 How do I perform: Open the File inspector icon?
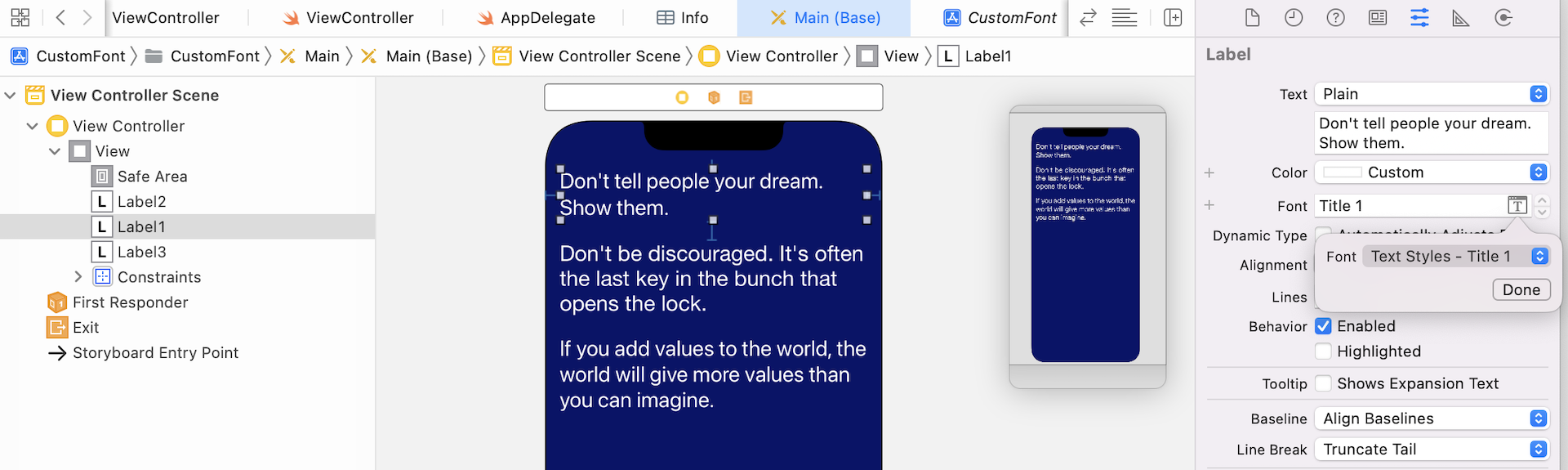click(x=1252, y=17)
